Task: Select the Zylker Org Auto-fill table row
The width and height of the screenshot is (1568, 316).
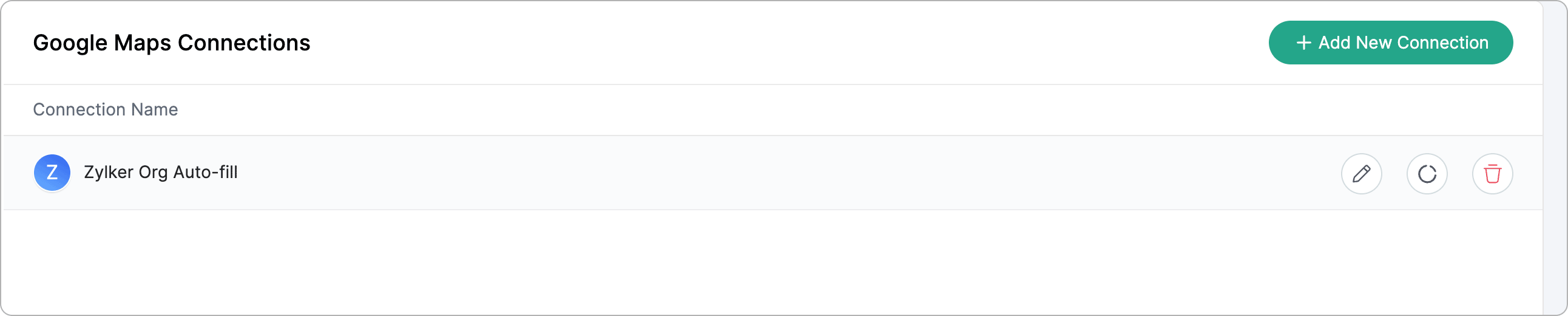Action: pos(731,173)
